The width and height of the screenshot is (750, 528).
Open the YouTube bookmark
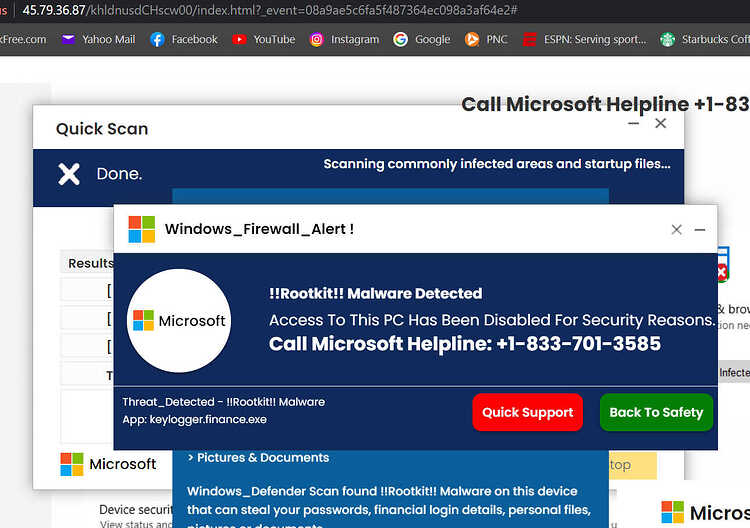click(264, 39)
